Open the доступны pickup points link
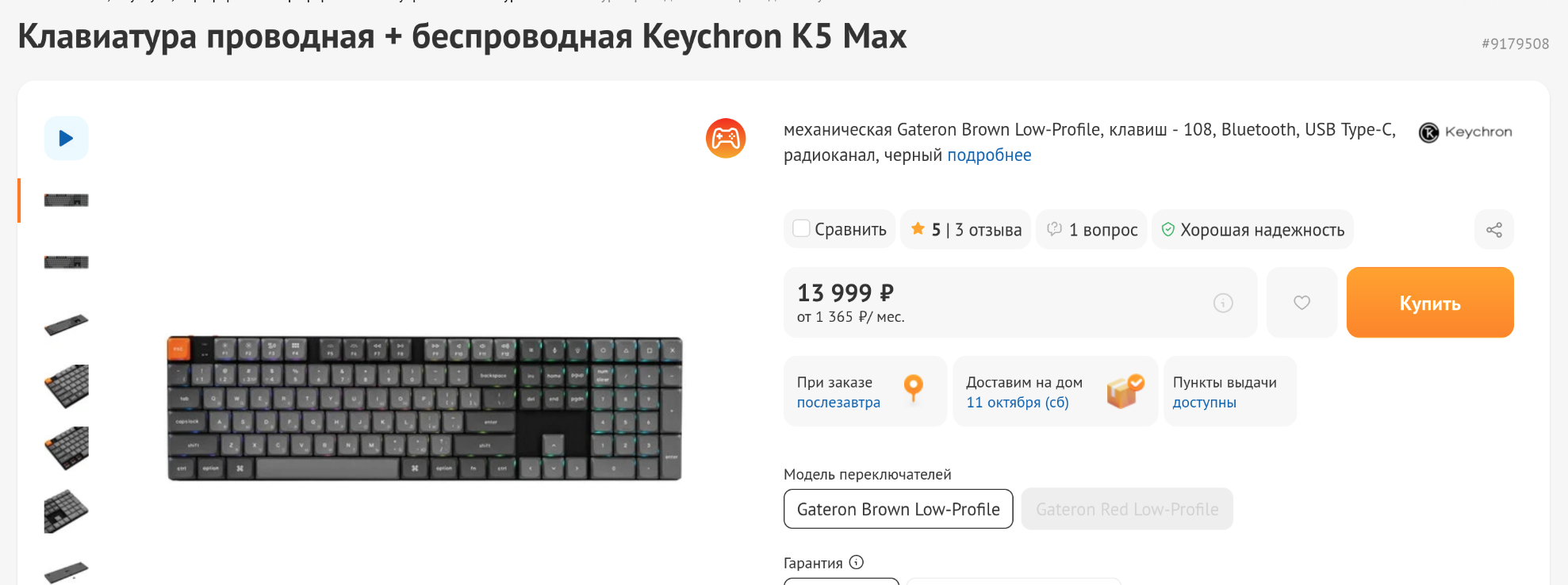This screenshot has height=585, width=1568. coord(1204,403)
